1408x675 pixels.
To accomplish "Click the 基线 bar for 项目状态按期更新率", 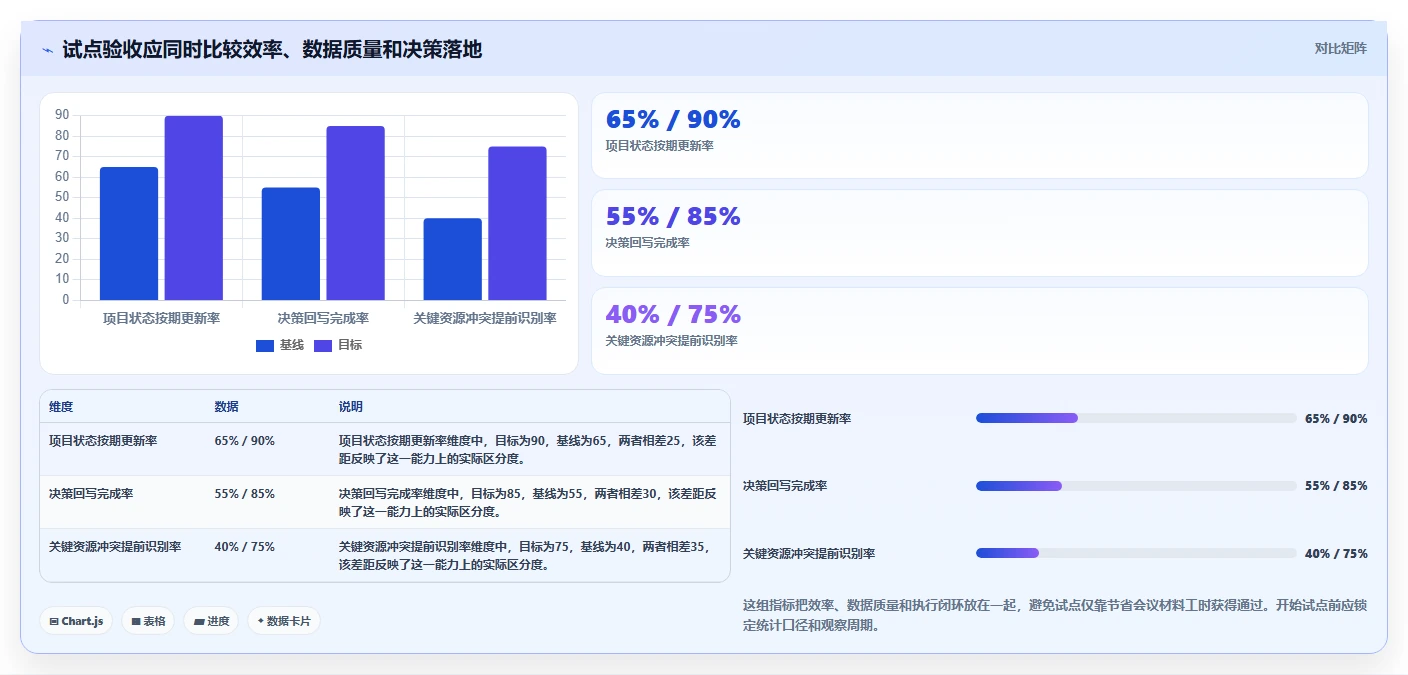I will [x=129, y=233].
